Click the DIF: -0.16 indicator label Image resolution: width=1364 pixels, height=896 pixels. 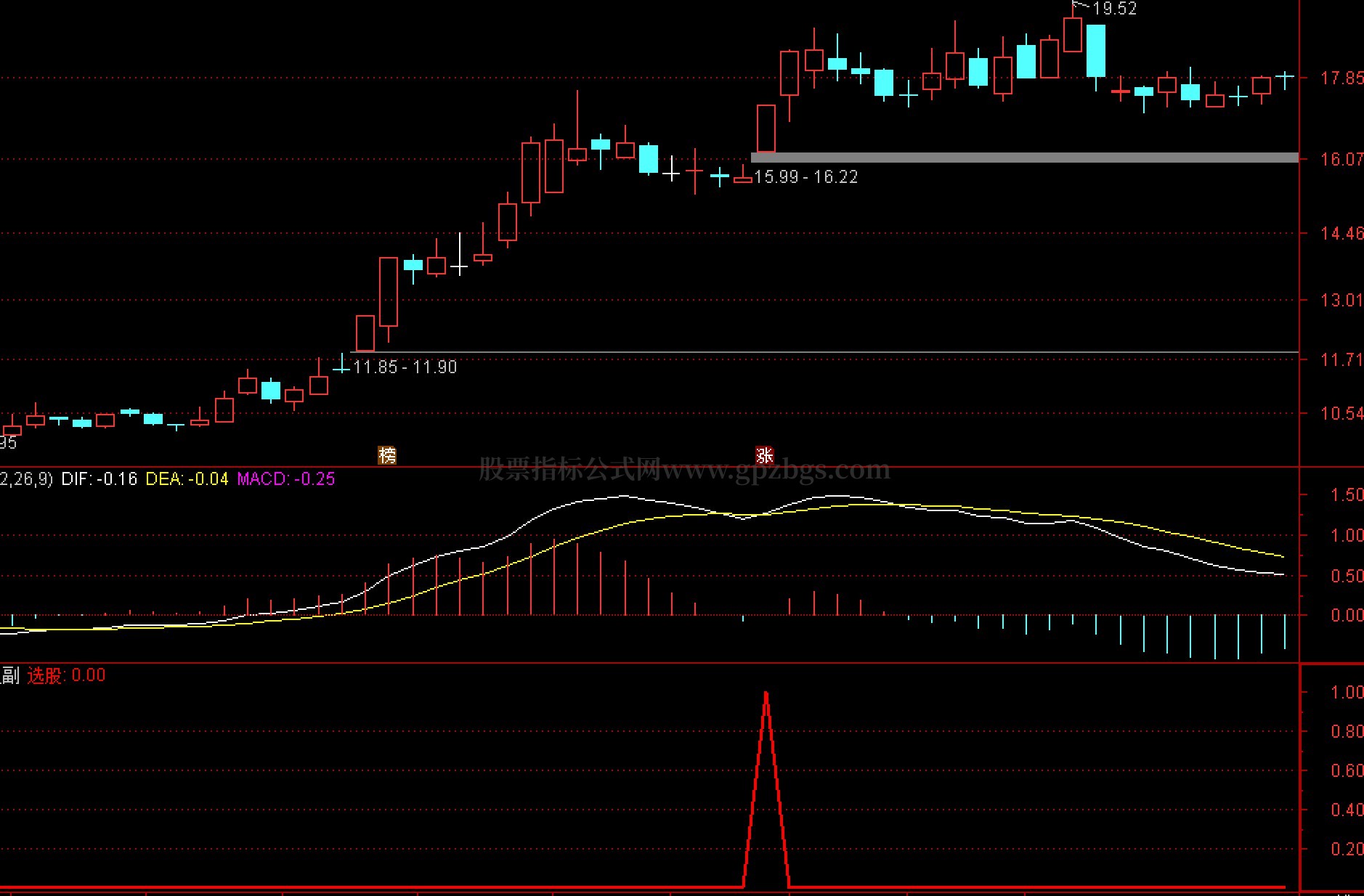click(100, 479)
